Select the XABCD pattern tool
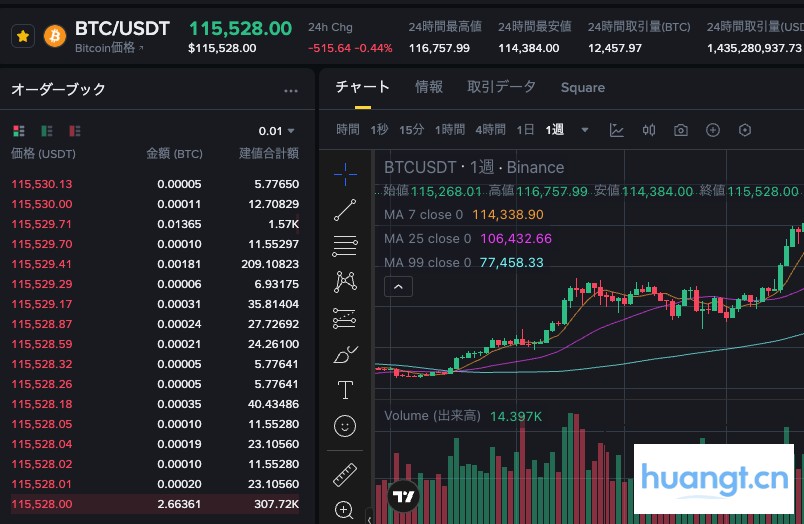The height and width of the screenshot is (524, 804). [x=345, y=281]
